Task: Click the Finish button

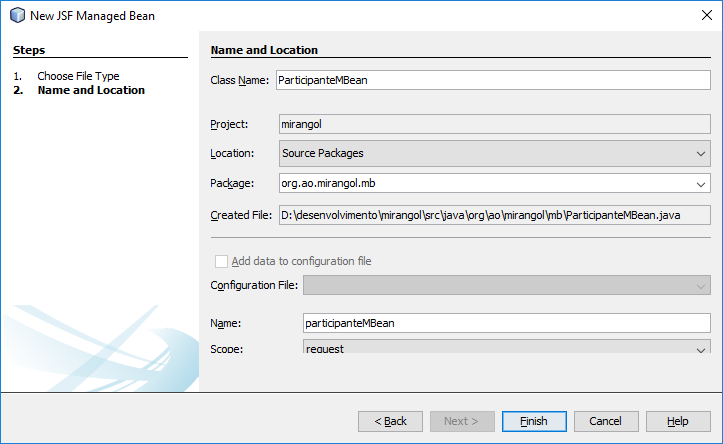Action: pos(534,421)
